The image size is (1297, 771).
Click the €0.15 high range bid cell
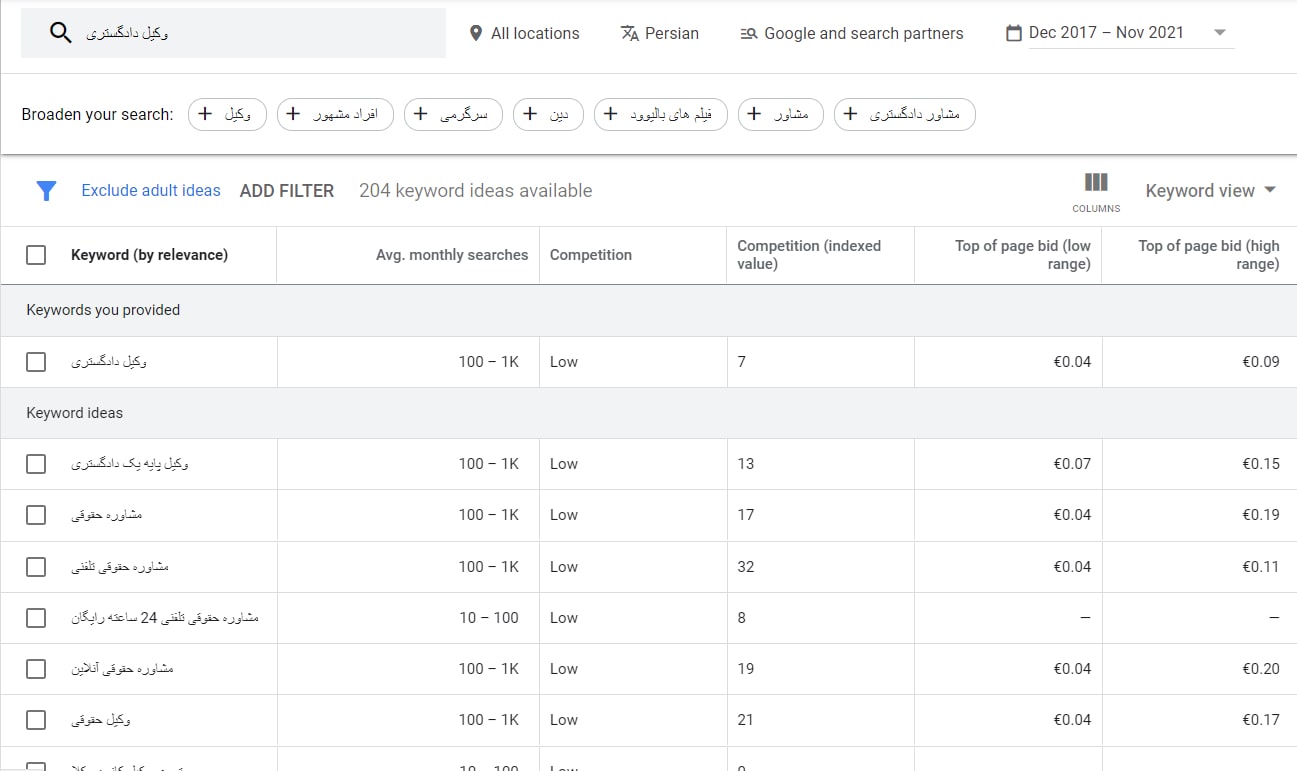(x=1261, y=464)
